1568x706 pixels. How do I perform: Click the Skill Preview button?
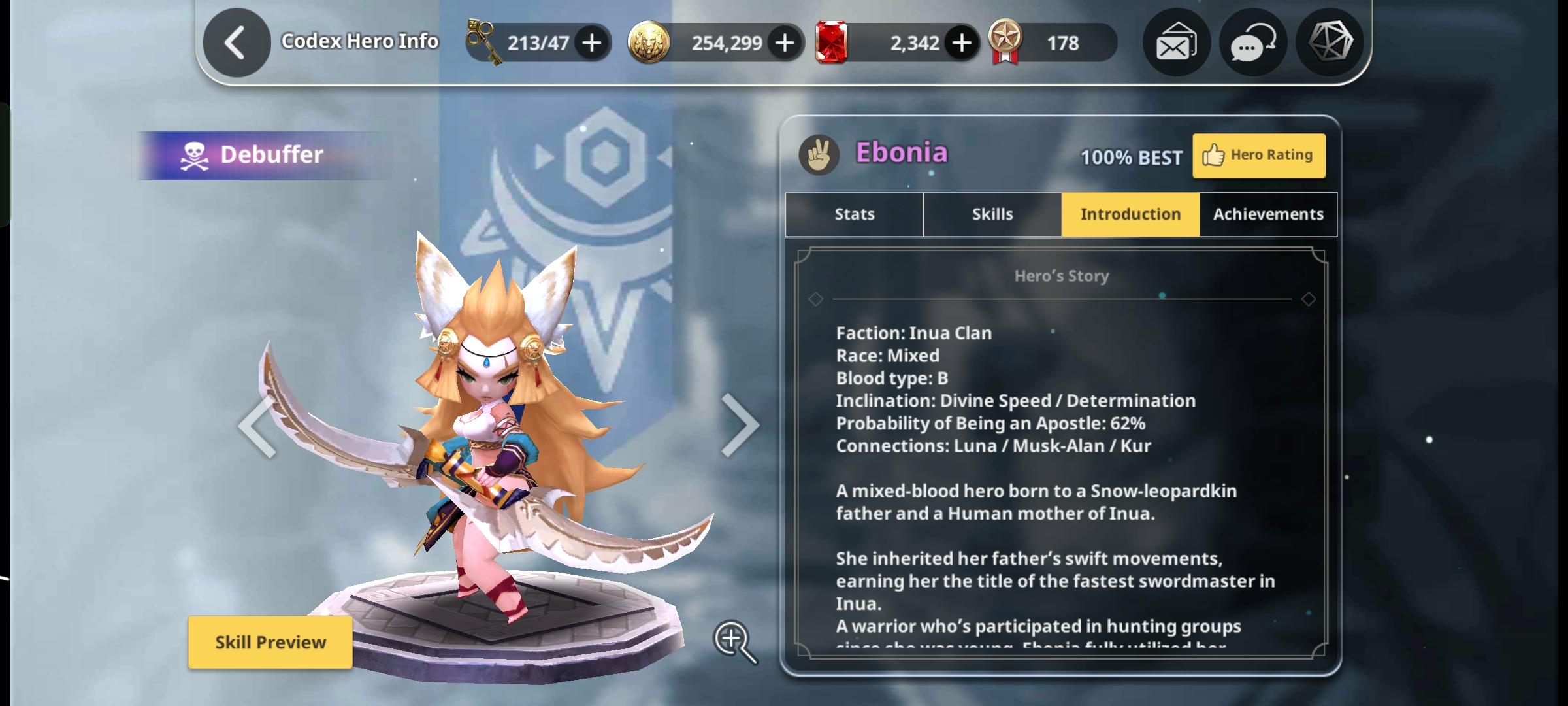coord(270,643)
